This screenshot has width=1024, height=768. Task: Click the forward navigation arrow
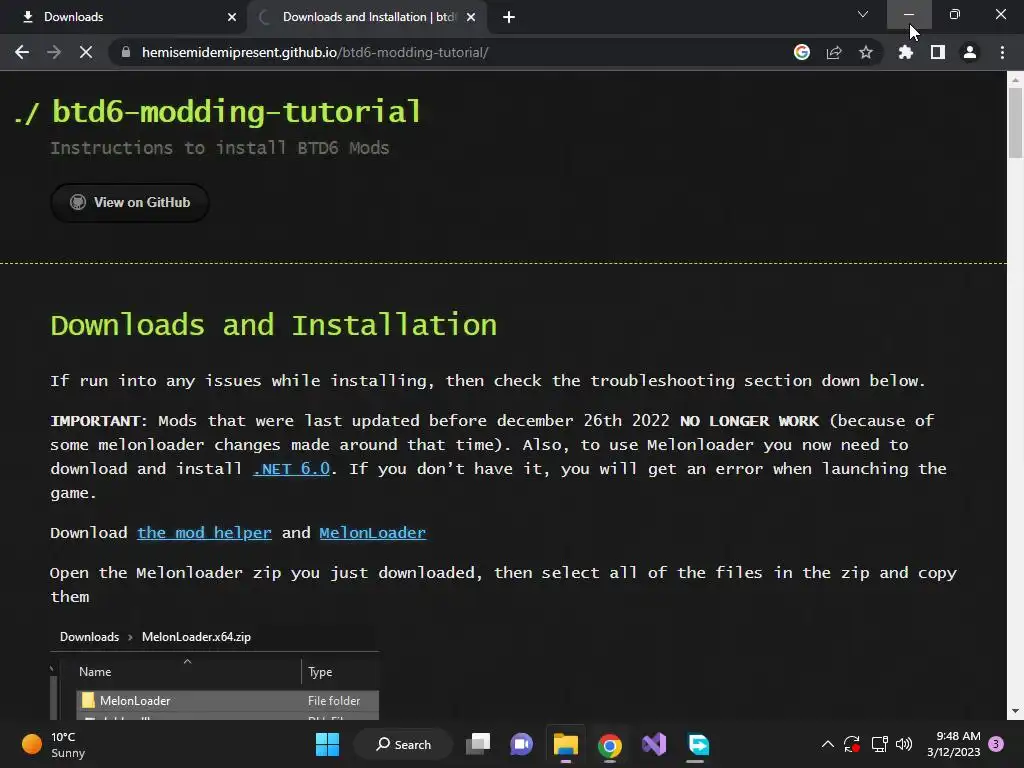(x=54, y=52)
